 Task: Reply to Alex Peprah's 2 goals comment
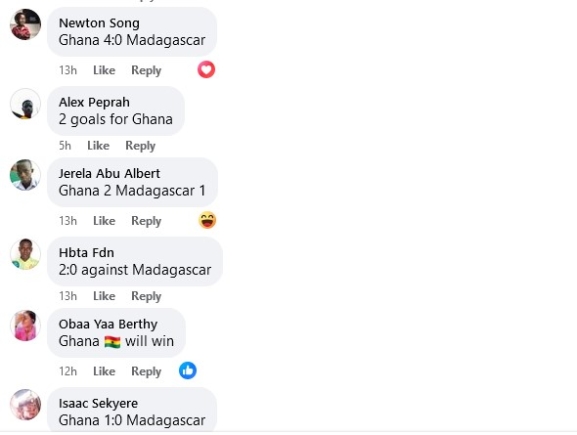(140, 146)
